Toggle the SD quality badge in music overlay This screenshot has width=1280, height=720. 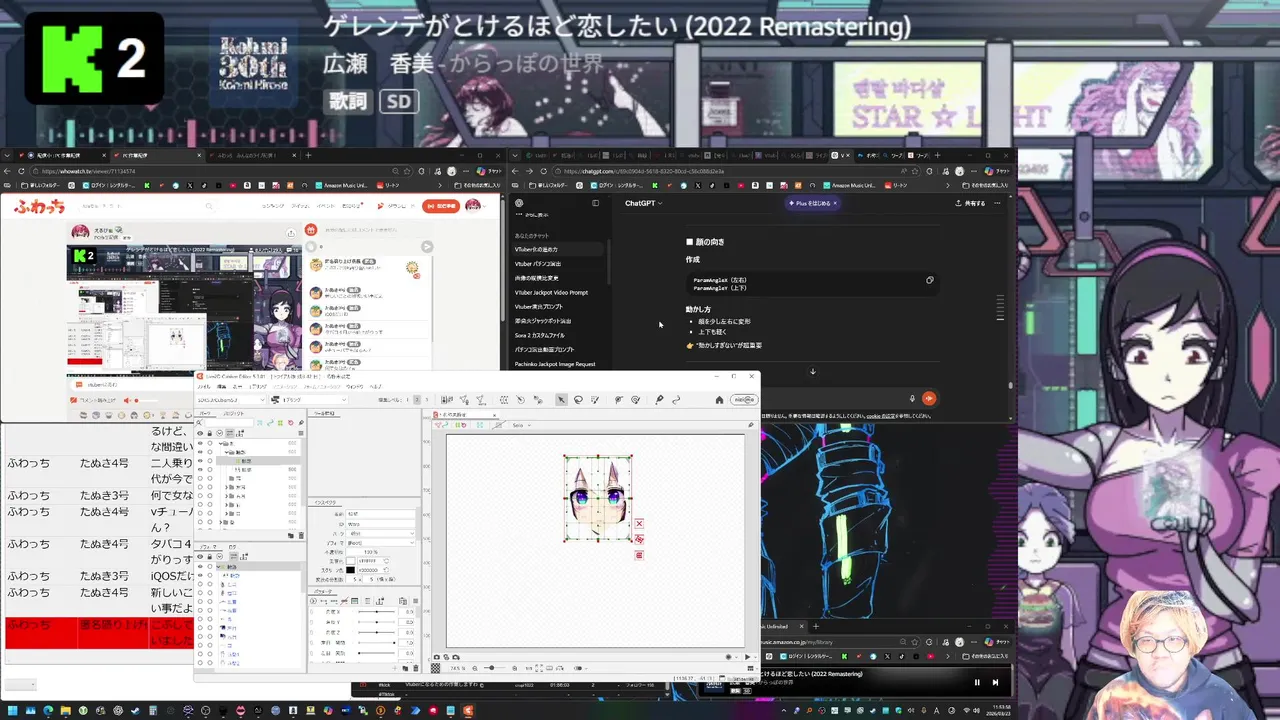click(399, 101)
